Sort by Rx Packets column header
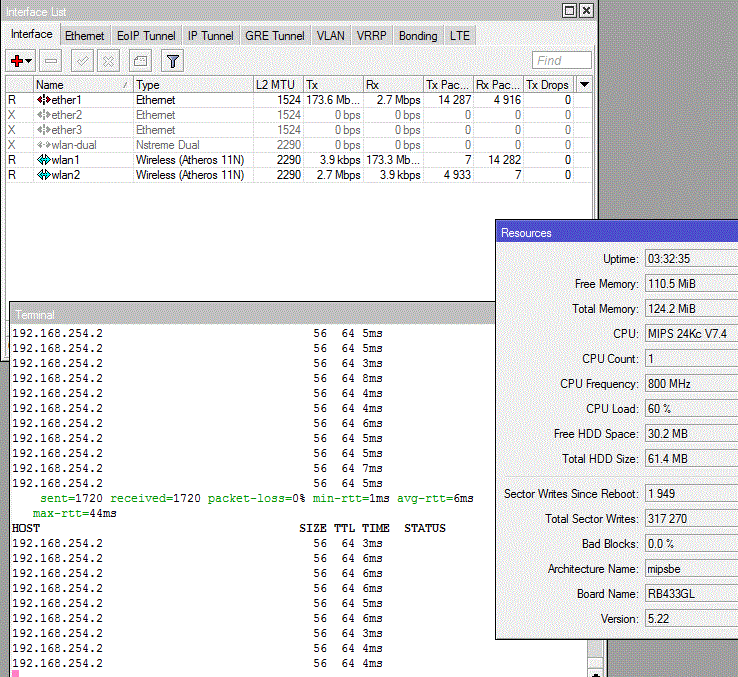Image resolution: width=738 pixels, height=677 pixels. (x=498, y=85)
